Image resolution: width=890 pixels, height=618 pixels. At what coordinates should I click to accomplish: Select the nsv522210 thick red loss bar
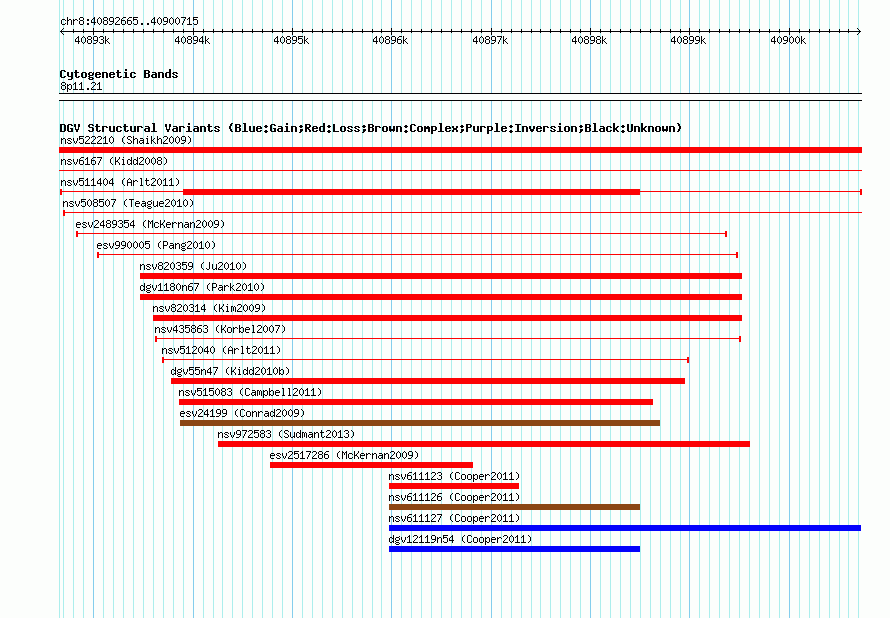click(x=460, y=150)
